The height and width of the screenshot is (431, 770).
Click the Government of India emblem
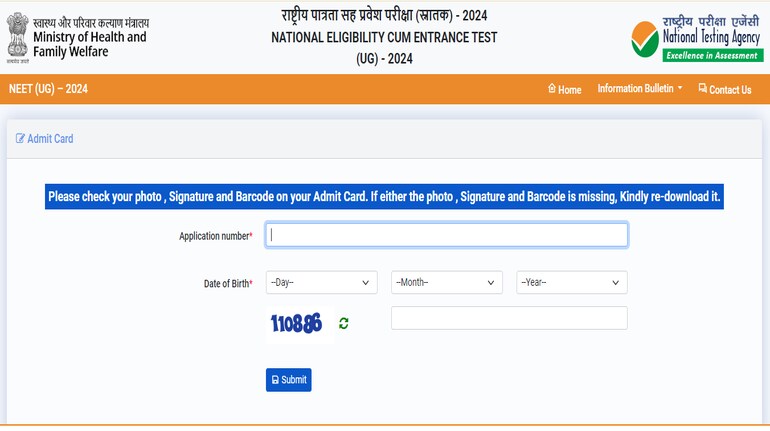[x=18, y=37]
